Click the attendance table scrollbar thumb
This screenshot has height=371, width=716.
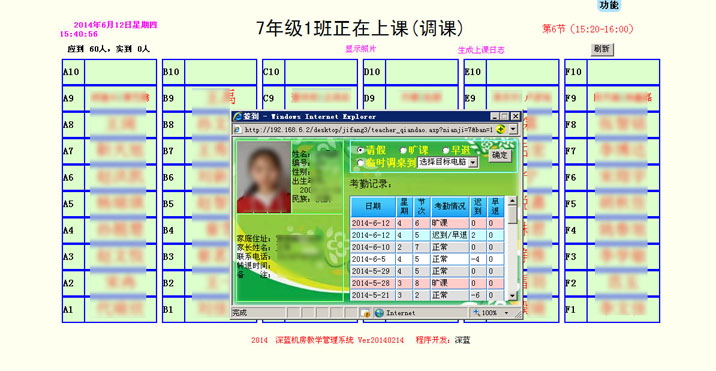click(x=512, y=215)
